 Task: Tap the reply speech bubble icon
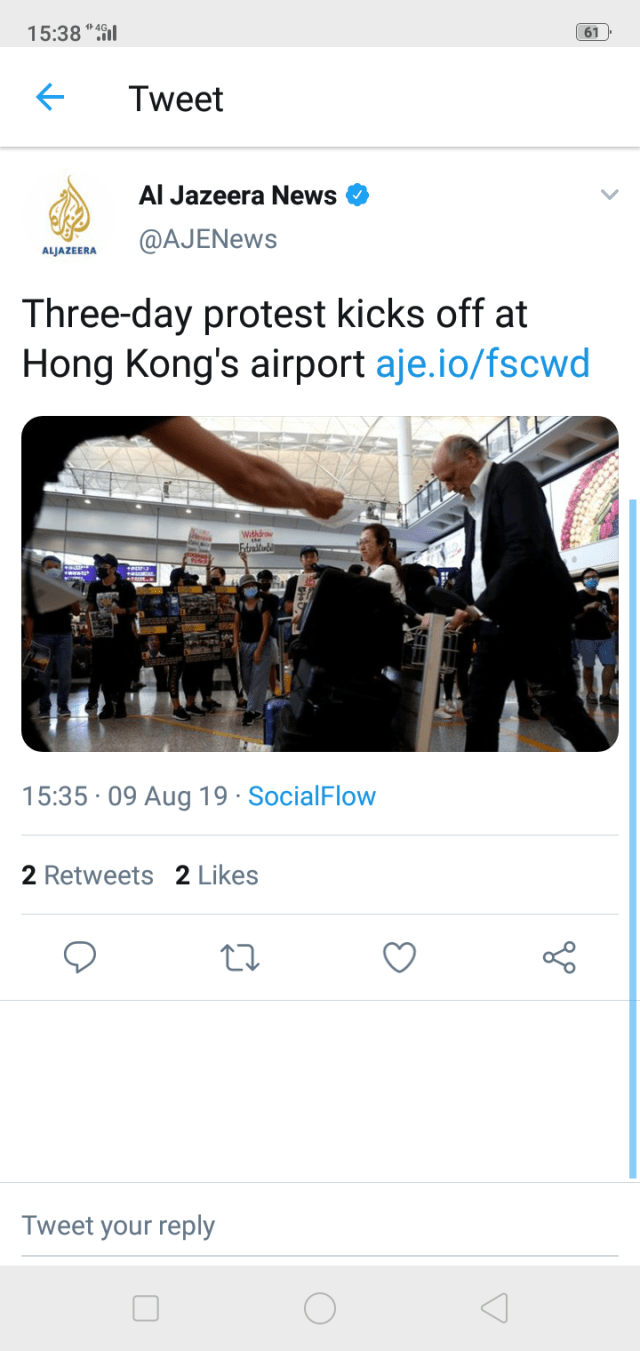pyautogui.click(x=80, y=957)
